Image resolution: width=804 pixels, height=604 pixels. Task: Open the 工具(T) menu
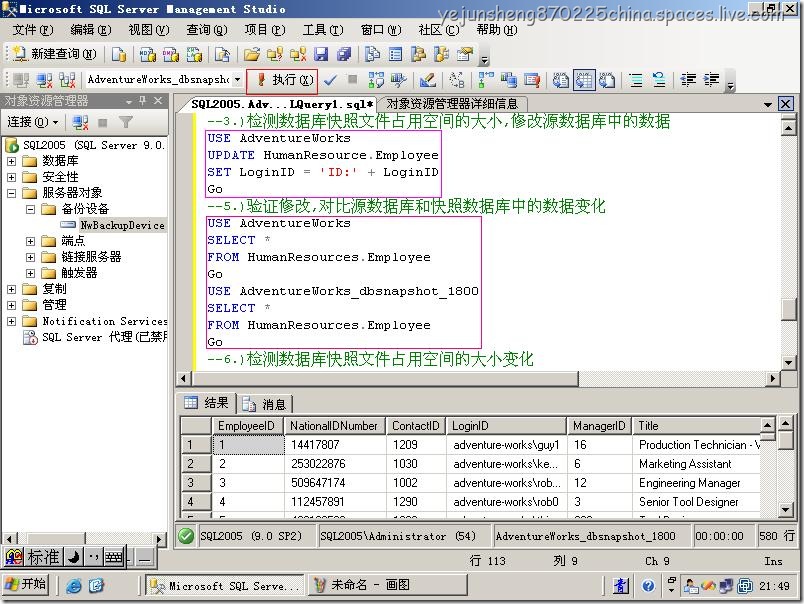tap(323, 30)
